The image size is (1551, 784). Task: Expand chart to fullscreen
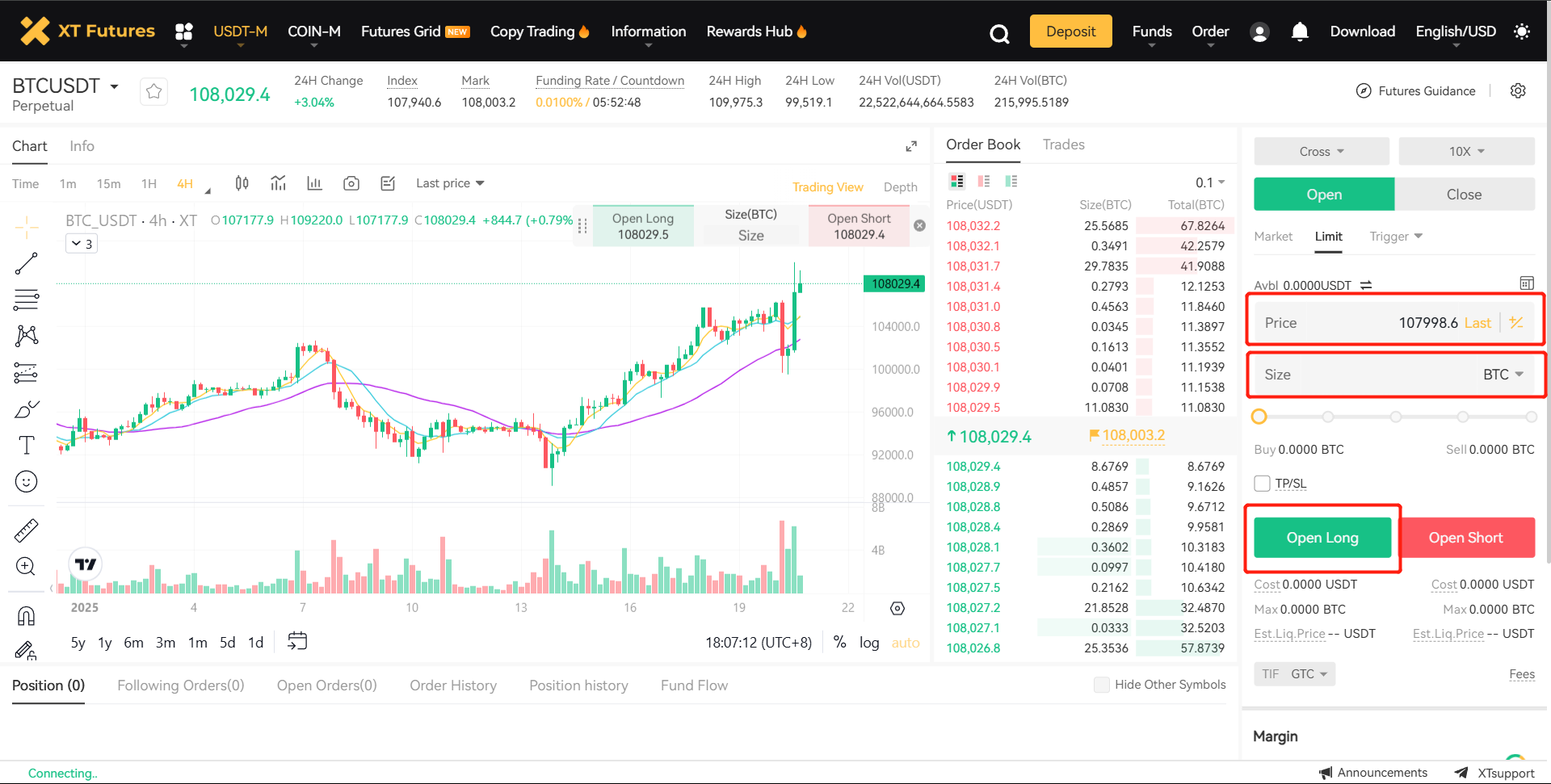[911, 146]
